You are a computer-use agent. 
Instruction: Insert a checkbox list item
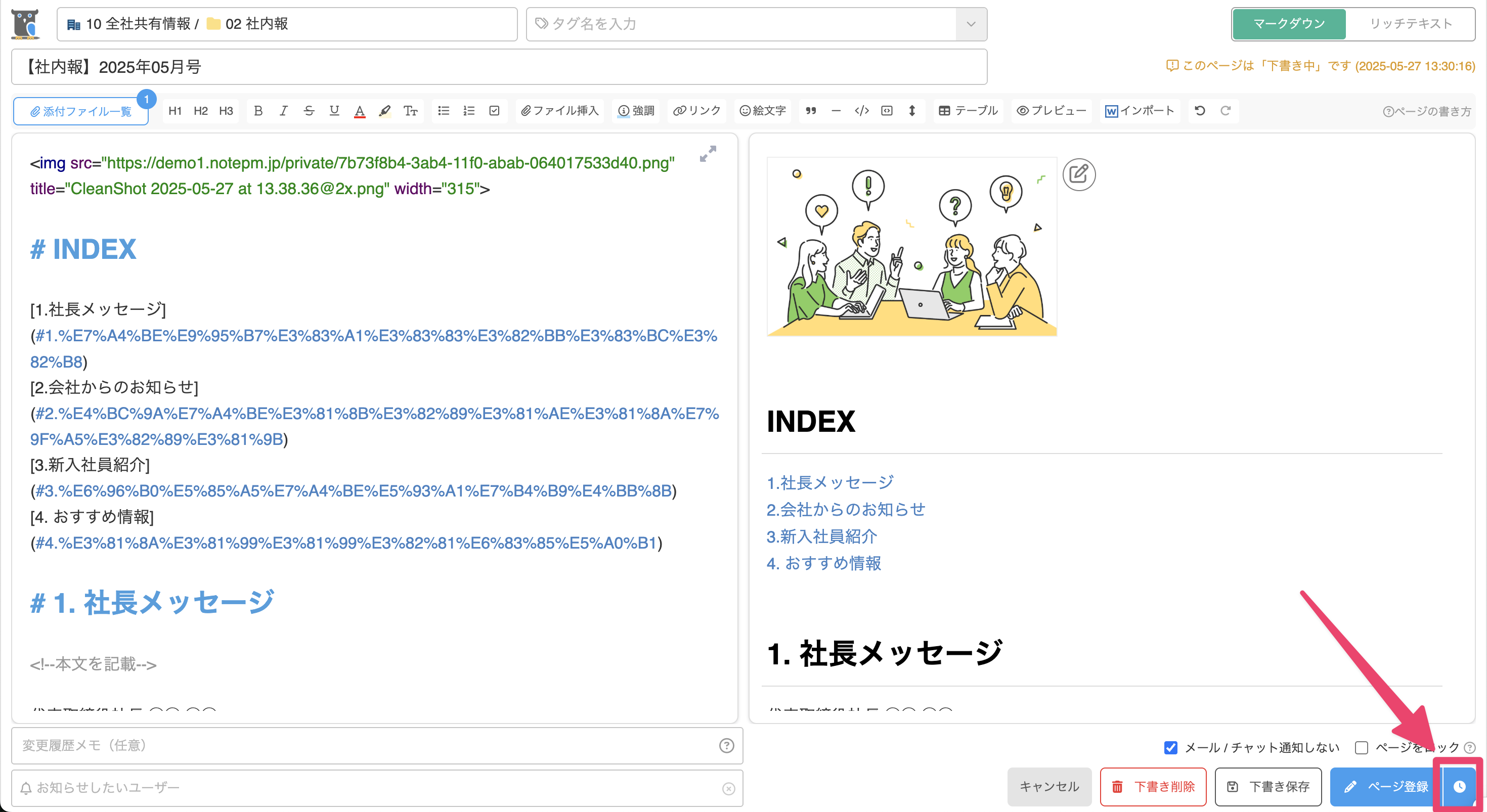[x=494, y=111]
